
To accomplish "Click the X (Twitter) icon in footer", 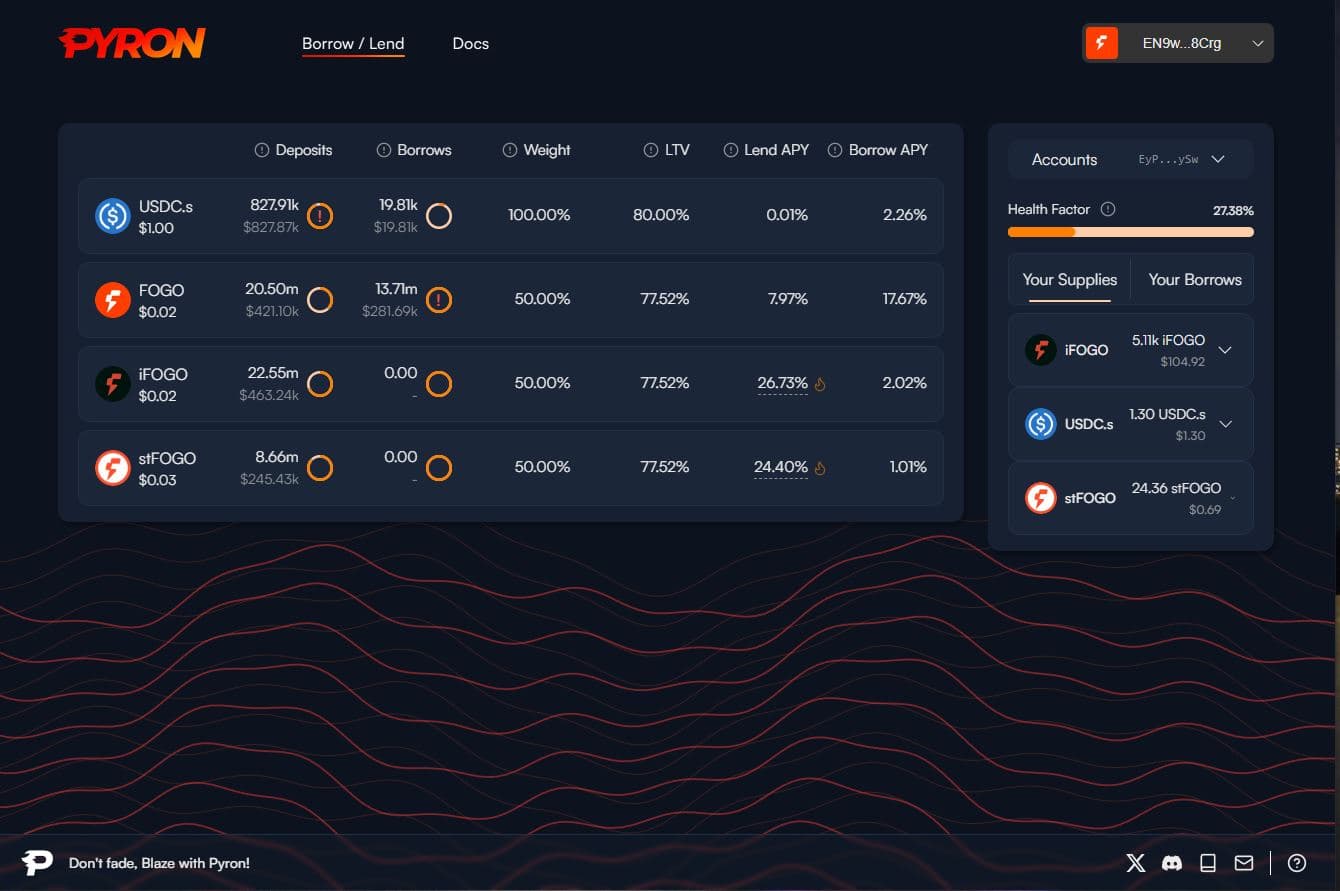I will tap(1136, 863).
